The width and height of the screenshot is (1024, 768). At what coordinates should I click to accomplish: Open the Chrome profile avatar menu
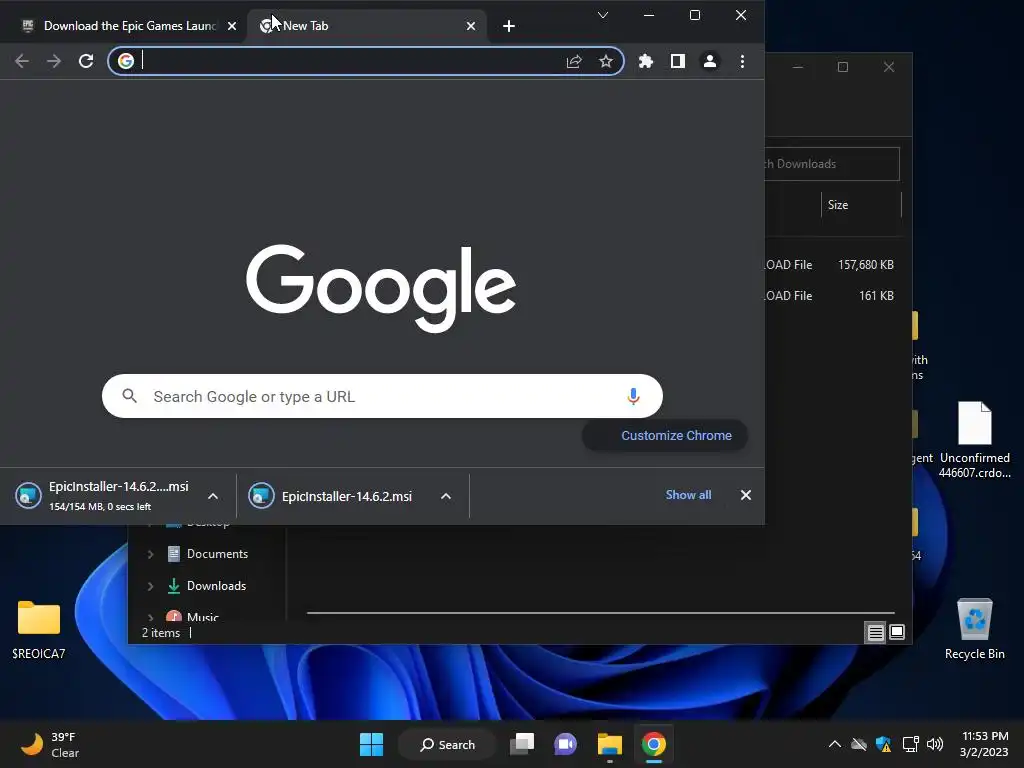point(710,61)
